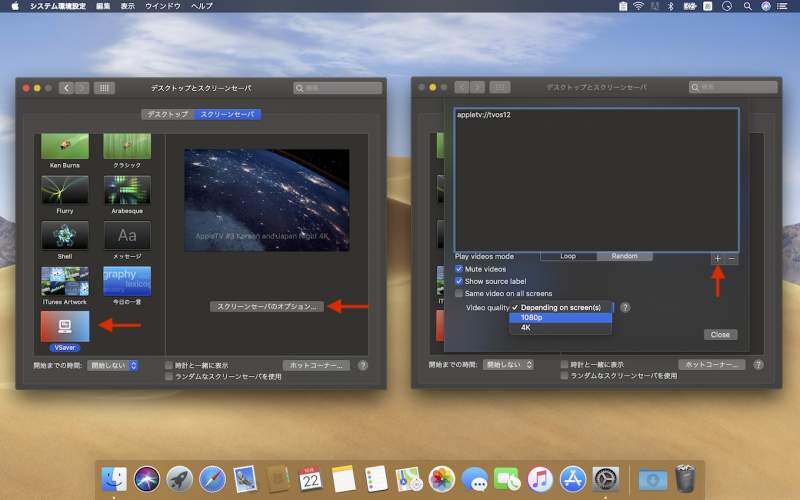The height and width of the screenshot is (500, 800).
Task: Open the ウインドウ menu
Action: pyautogui.click(x=163, y=6)
